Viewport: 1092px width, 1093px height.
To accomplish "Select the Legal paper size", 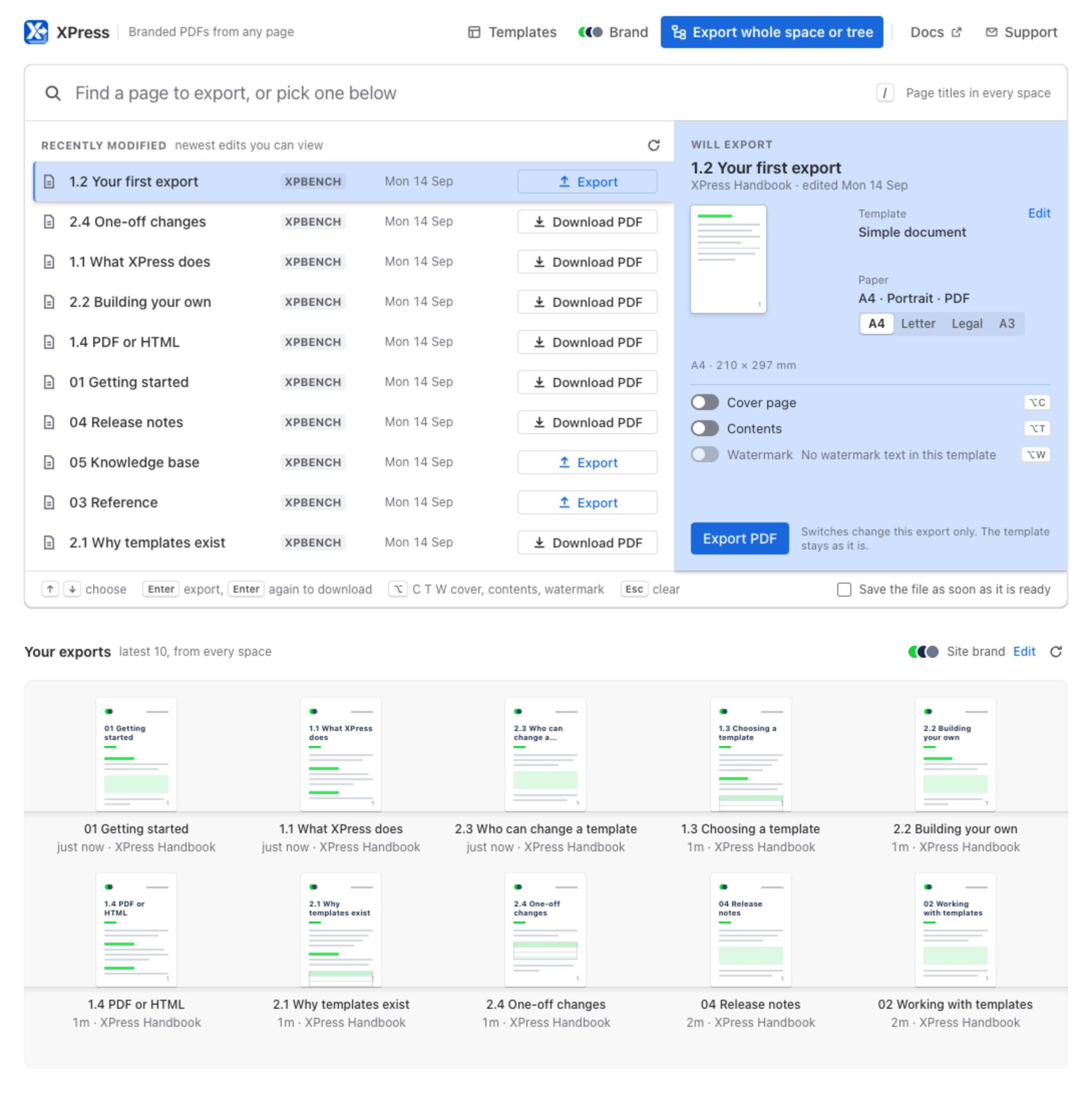I will click(966, 323).
